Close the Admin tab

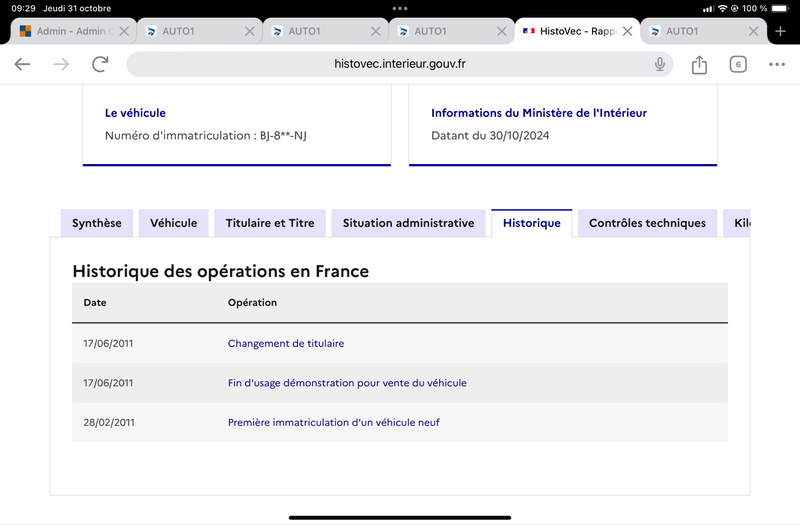pos(124,31)
